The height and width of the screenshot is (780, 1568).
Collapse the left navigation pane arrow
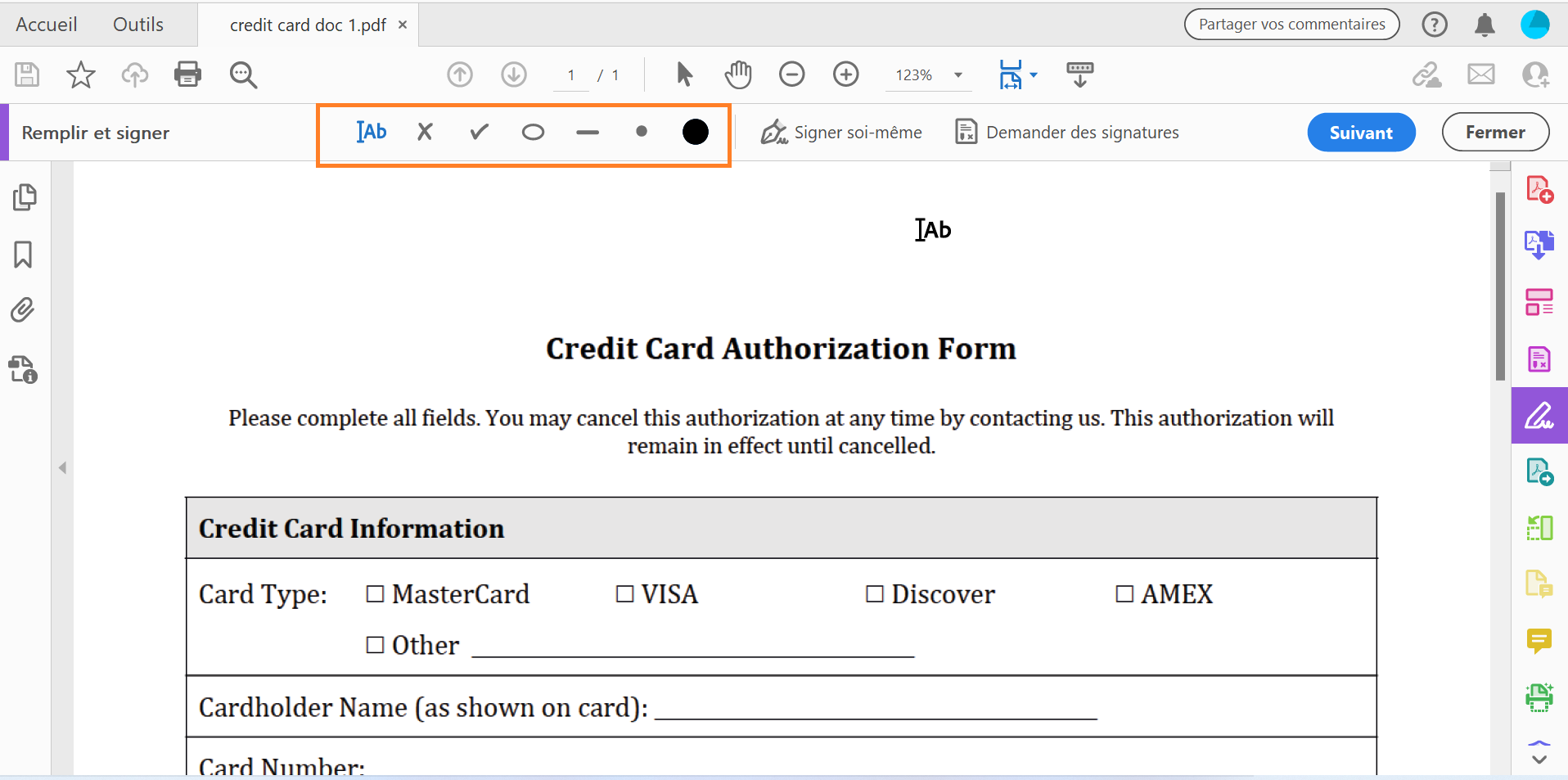click(x=62, y=468)
